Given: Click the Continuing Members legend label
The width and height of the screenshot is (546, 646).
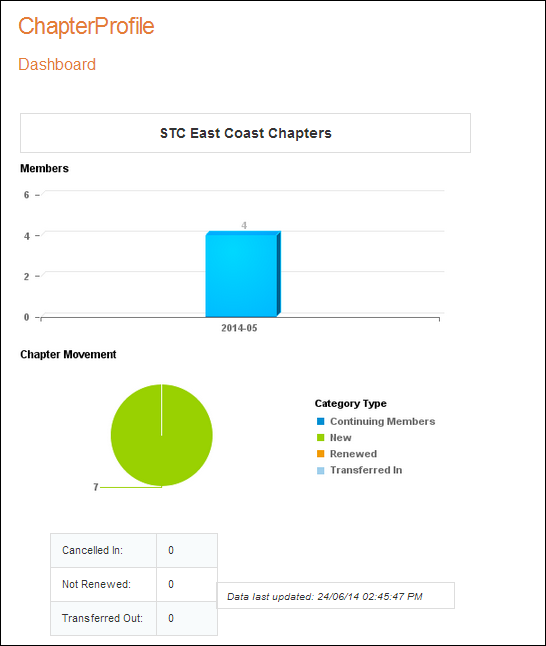Looking at the screenshot, I should [382, 421].
